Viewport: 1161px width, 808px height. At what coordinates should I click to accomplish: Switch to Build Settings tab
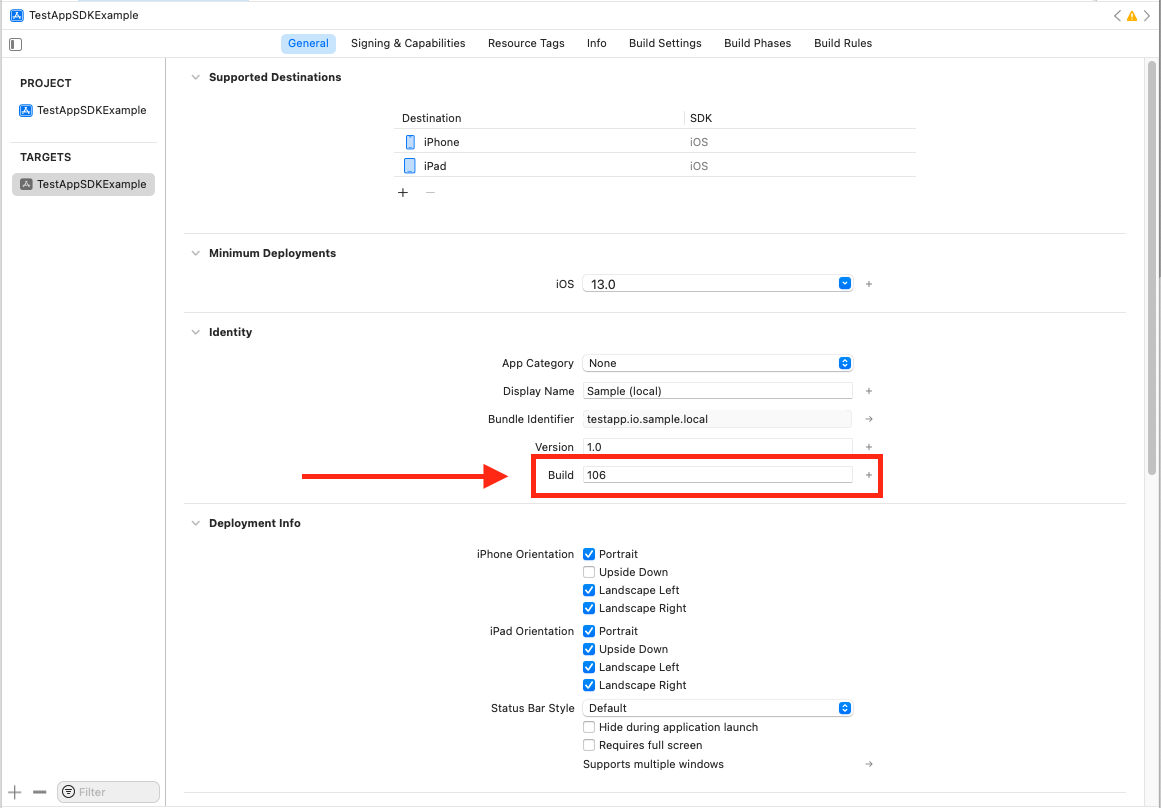[x=665, y=43]
